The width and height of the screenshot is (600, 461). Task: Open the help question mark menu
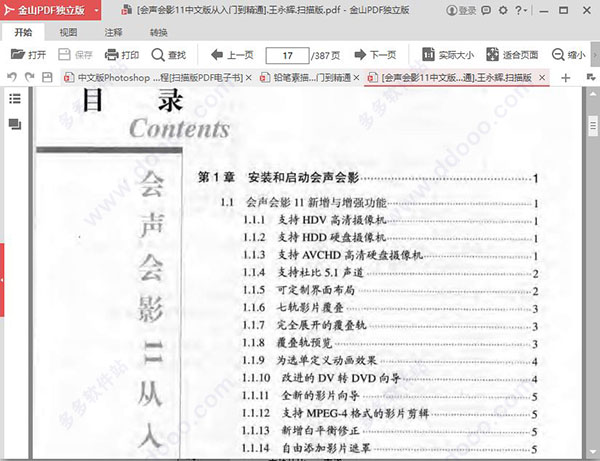[521, 10]
